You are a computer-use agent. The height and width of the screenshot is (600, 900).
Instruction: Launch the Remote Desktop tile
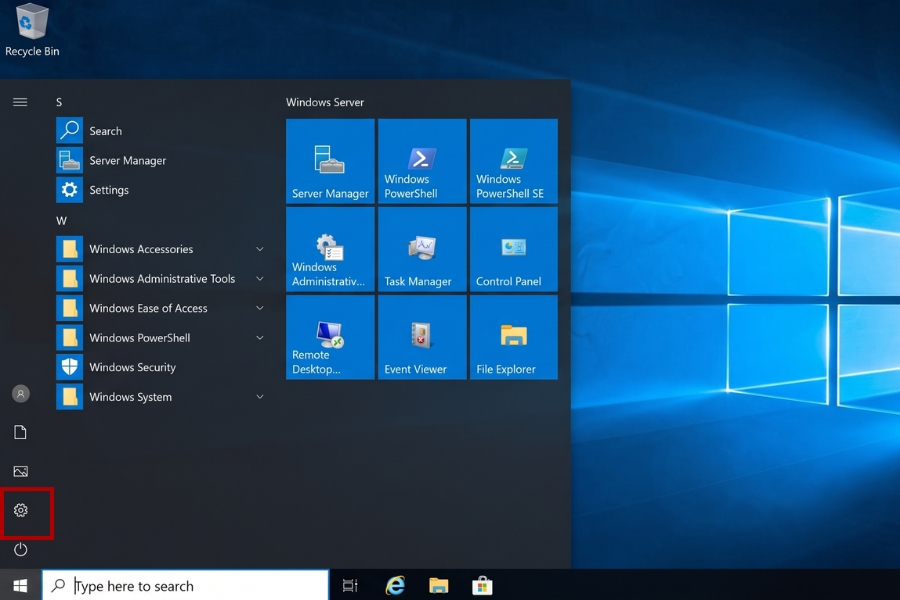click(x=330, y=337)
